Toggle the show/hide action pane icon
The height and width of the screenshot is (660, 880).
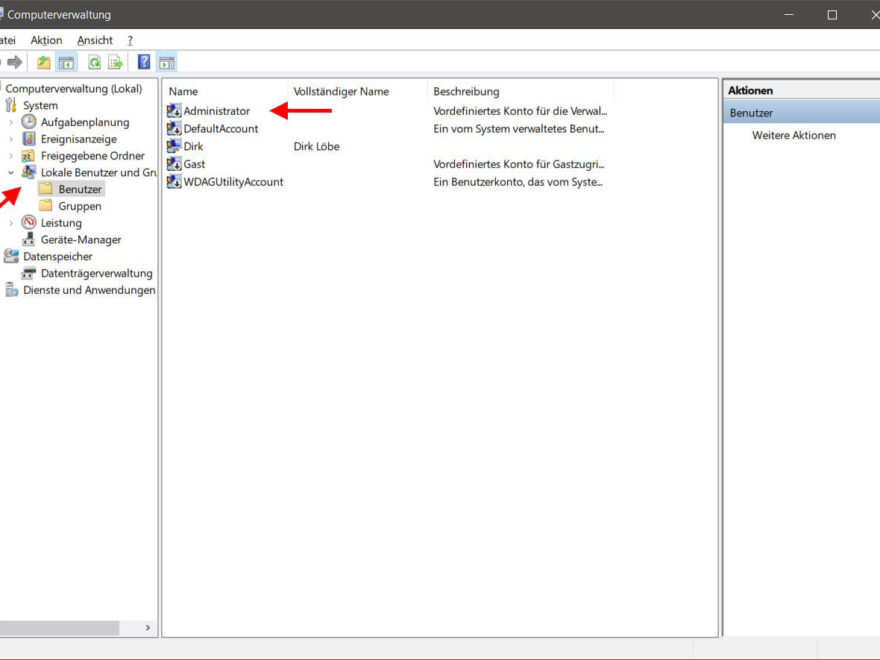click(167, 62)
